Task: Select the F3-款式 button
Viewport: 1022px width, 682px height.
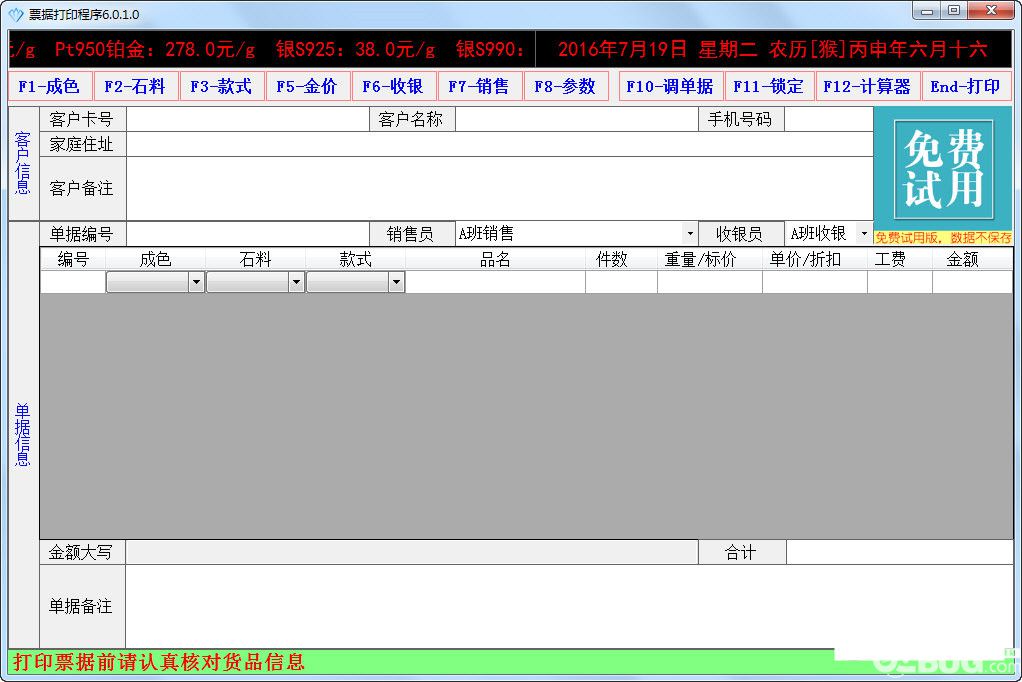Action: tap(222, 86)
